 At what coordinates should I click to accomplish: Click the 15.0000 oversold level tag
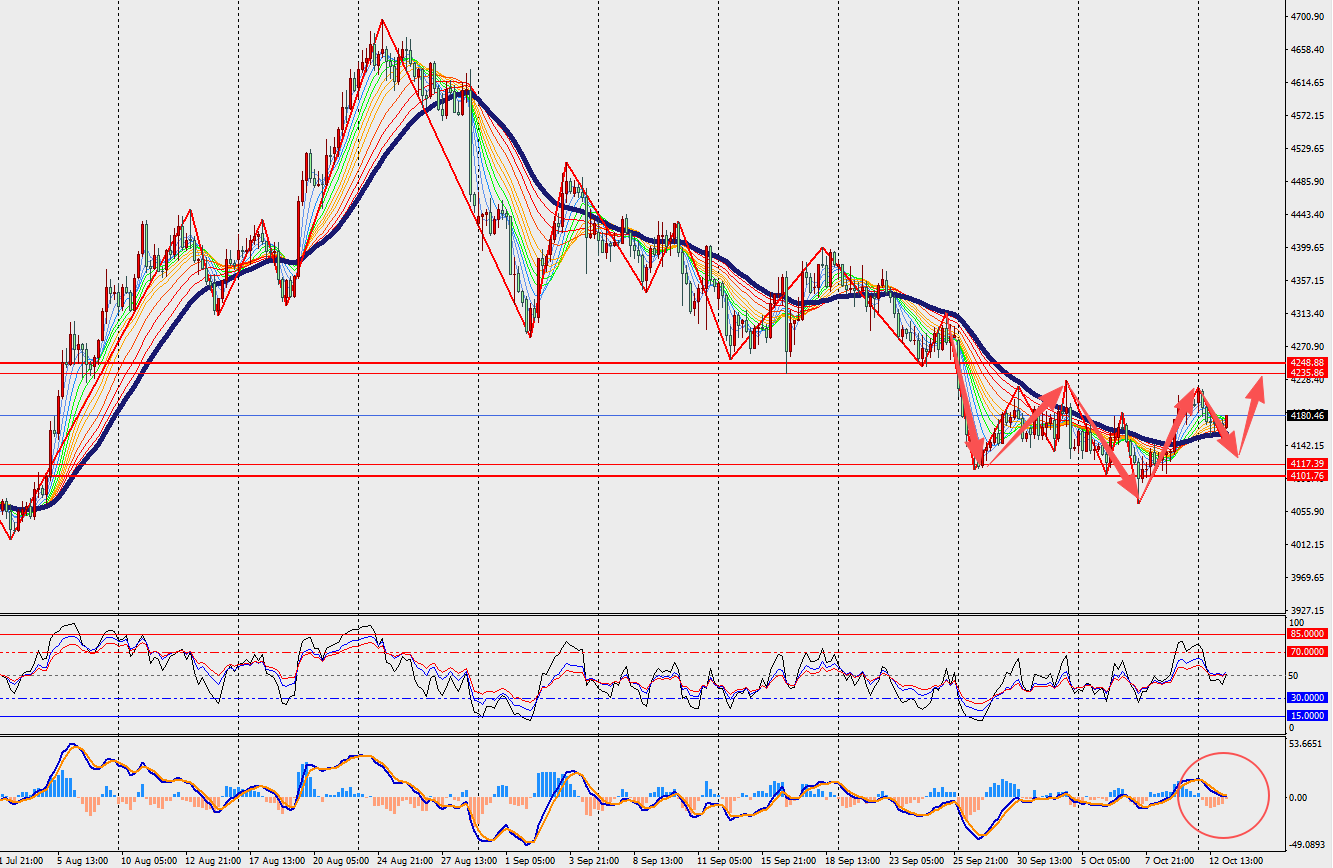pos(1307,716)
